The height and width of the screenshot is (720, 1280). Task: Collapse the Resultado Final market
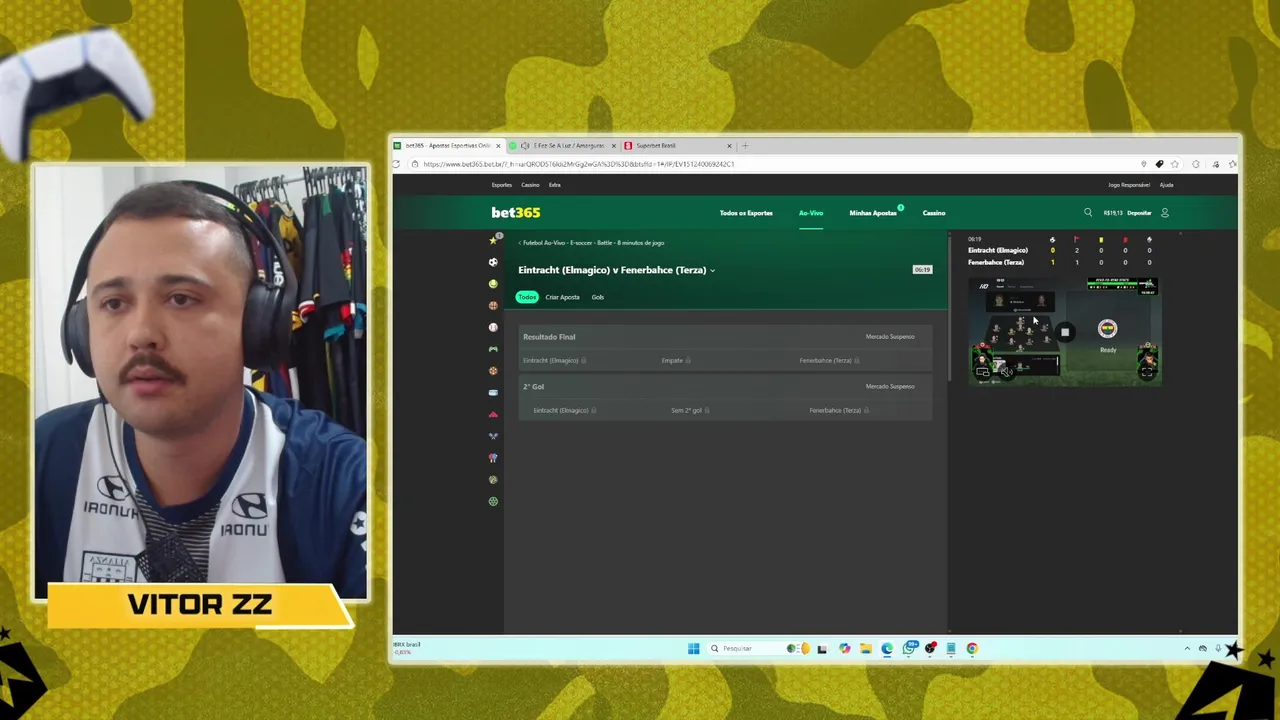click(725, 337)
